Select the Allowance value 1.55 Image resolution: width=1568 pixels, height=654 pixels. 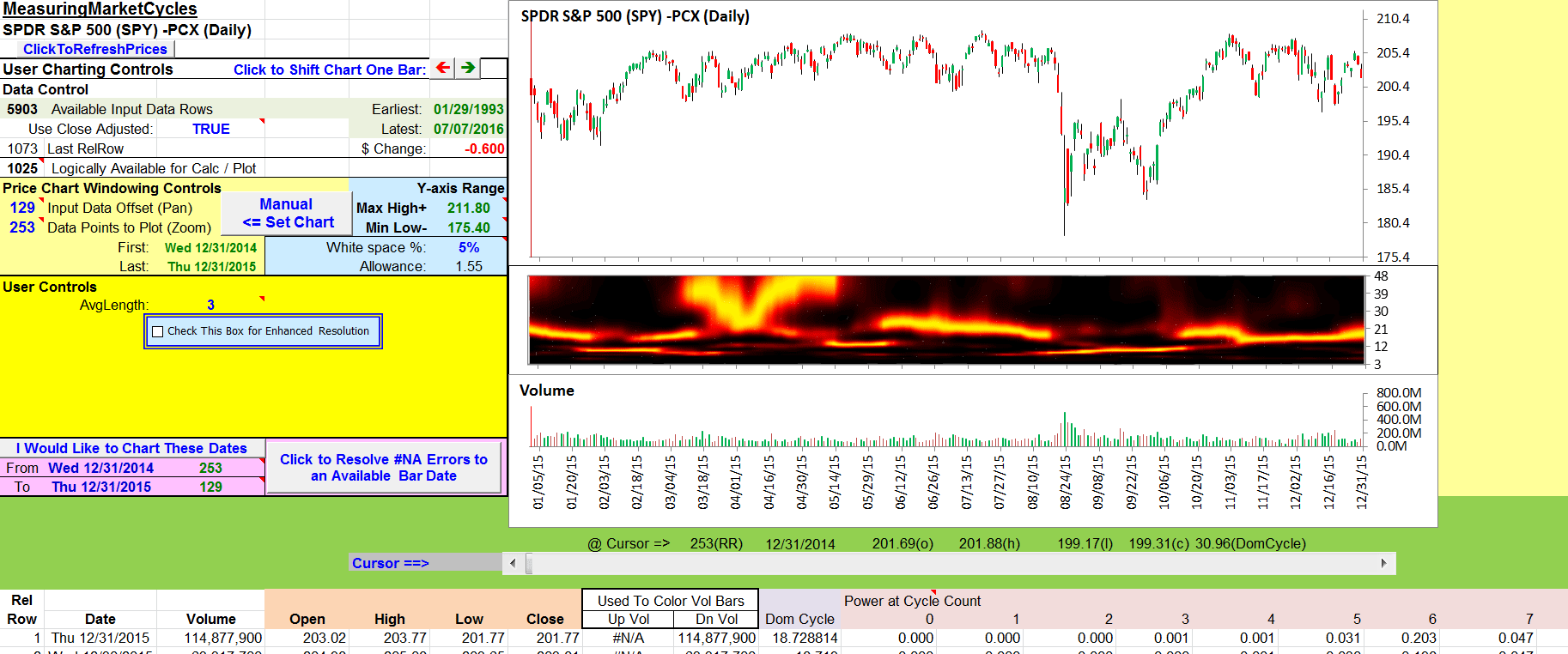(469, 266)
